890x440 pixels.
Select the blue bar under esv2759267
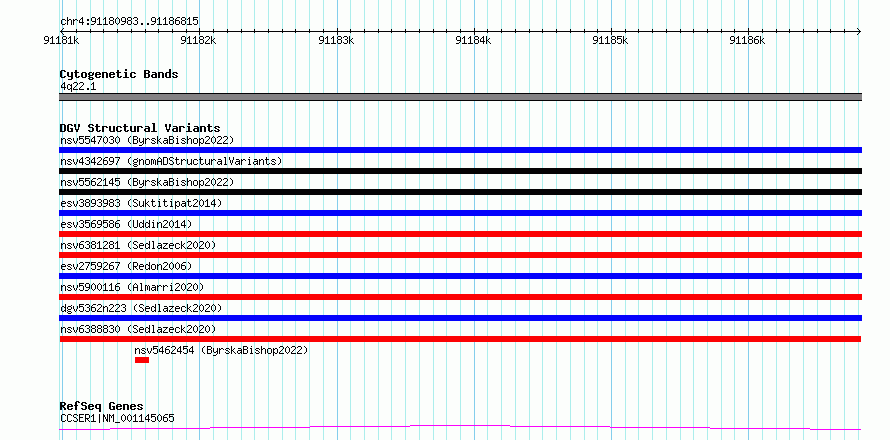point(460,276)
